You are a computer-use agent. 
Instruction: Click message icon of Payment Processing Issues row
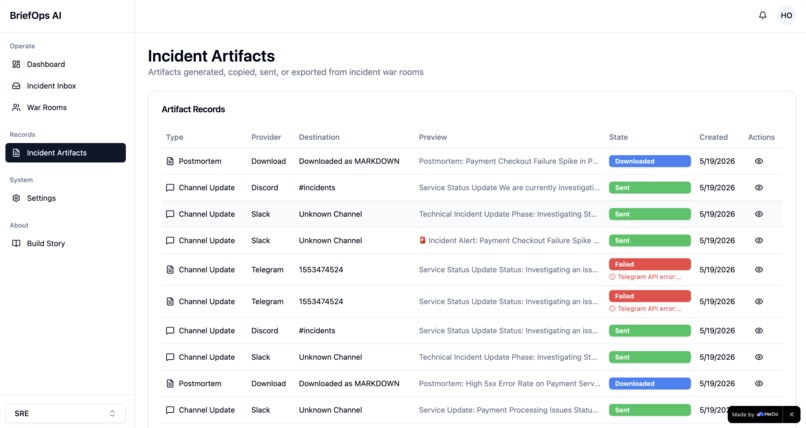click(170, 410)
